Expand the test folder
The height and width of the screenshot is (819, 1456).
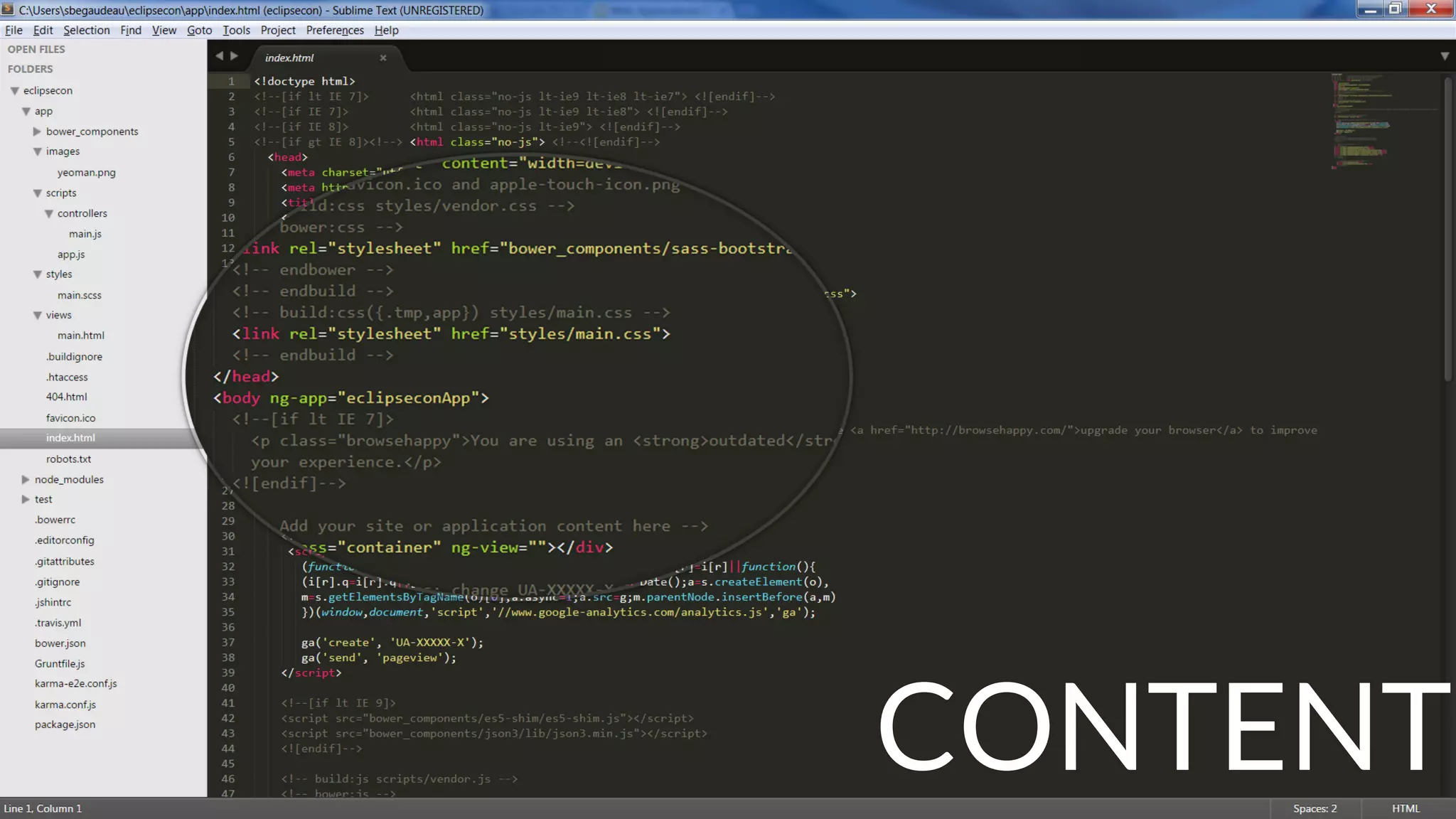(x=26, y=499)
